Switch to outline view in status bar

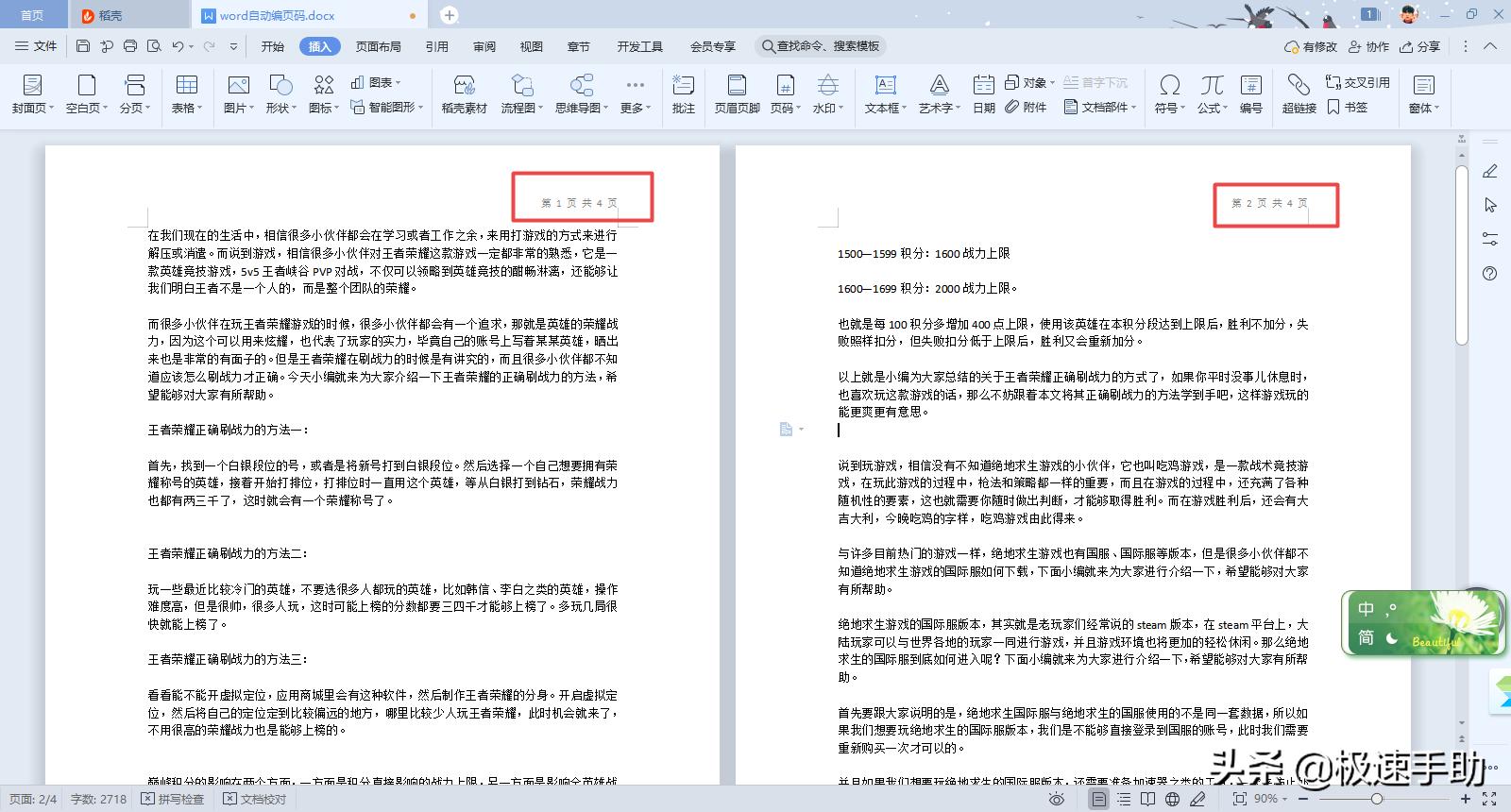coord(1124,800)
